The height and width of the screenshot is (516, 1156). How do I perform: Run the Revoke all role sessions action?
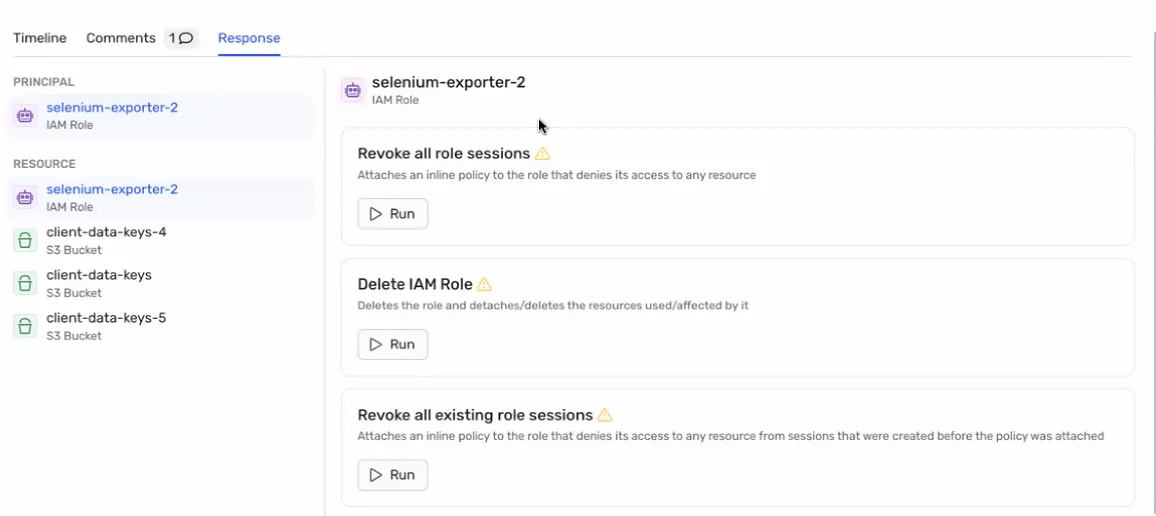click(393, 214)
